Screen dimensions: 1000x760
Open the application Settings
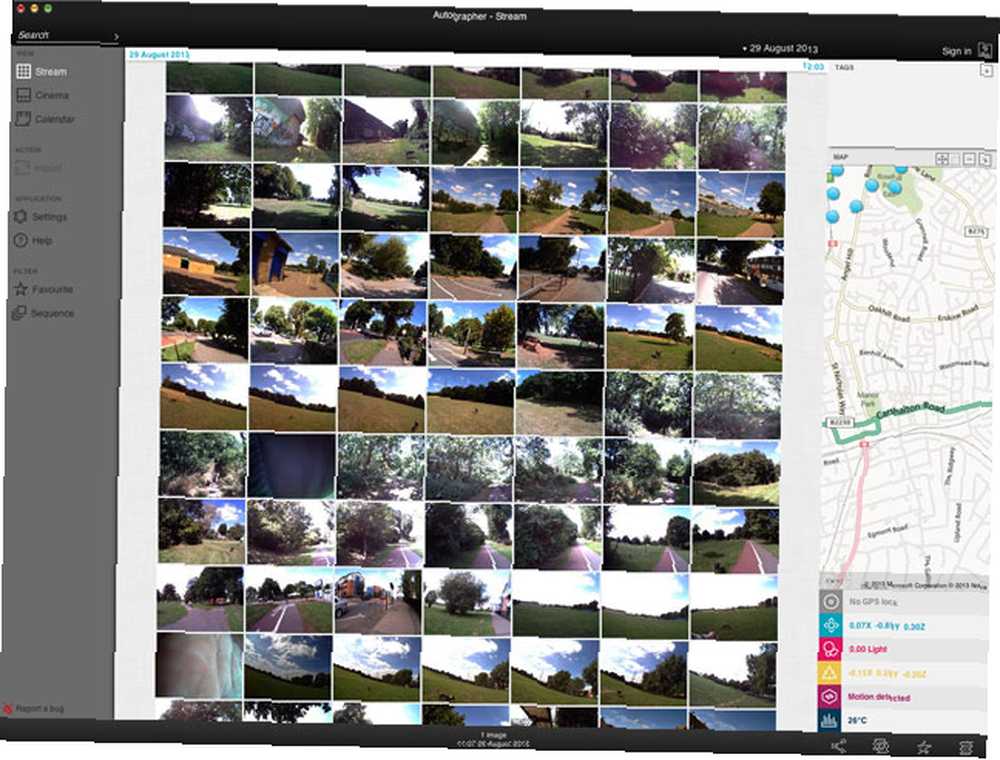[40, 217]
